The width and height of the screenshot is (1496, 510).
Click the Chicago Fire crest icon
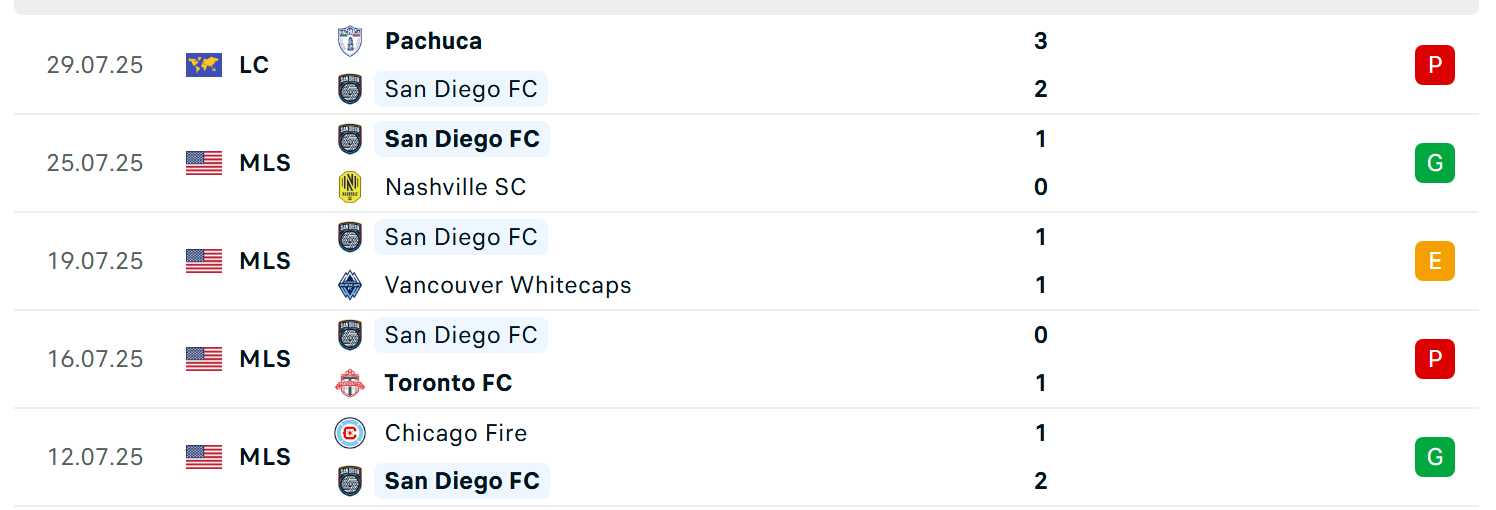point(349,433)
